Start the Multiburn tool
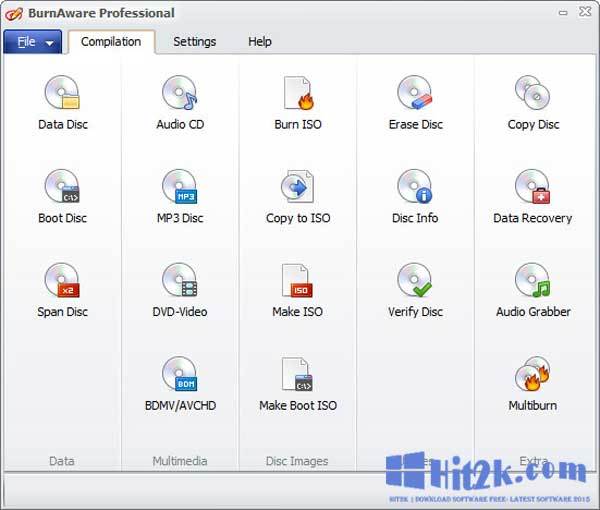The width and height of the screenshot is (600, 510). point(533,384)
